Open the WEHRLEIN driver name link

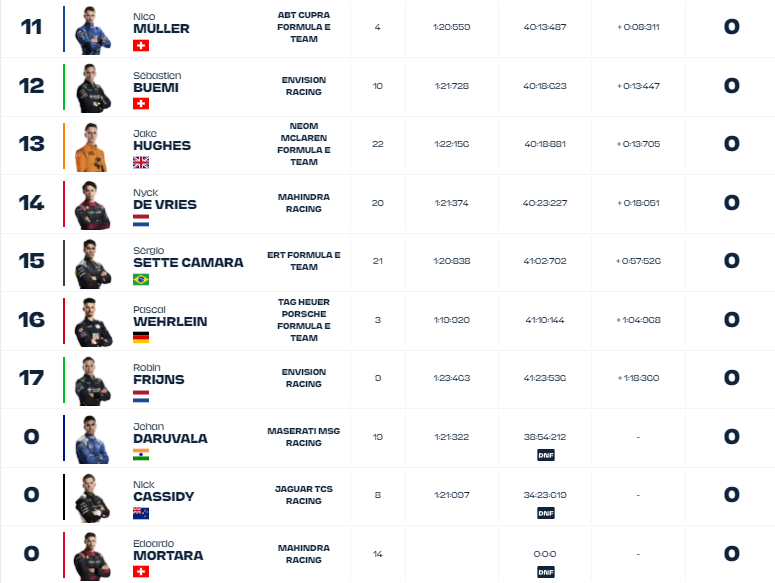[170, 322]
